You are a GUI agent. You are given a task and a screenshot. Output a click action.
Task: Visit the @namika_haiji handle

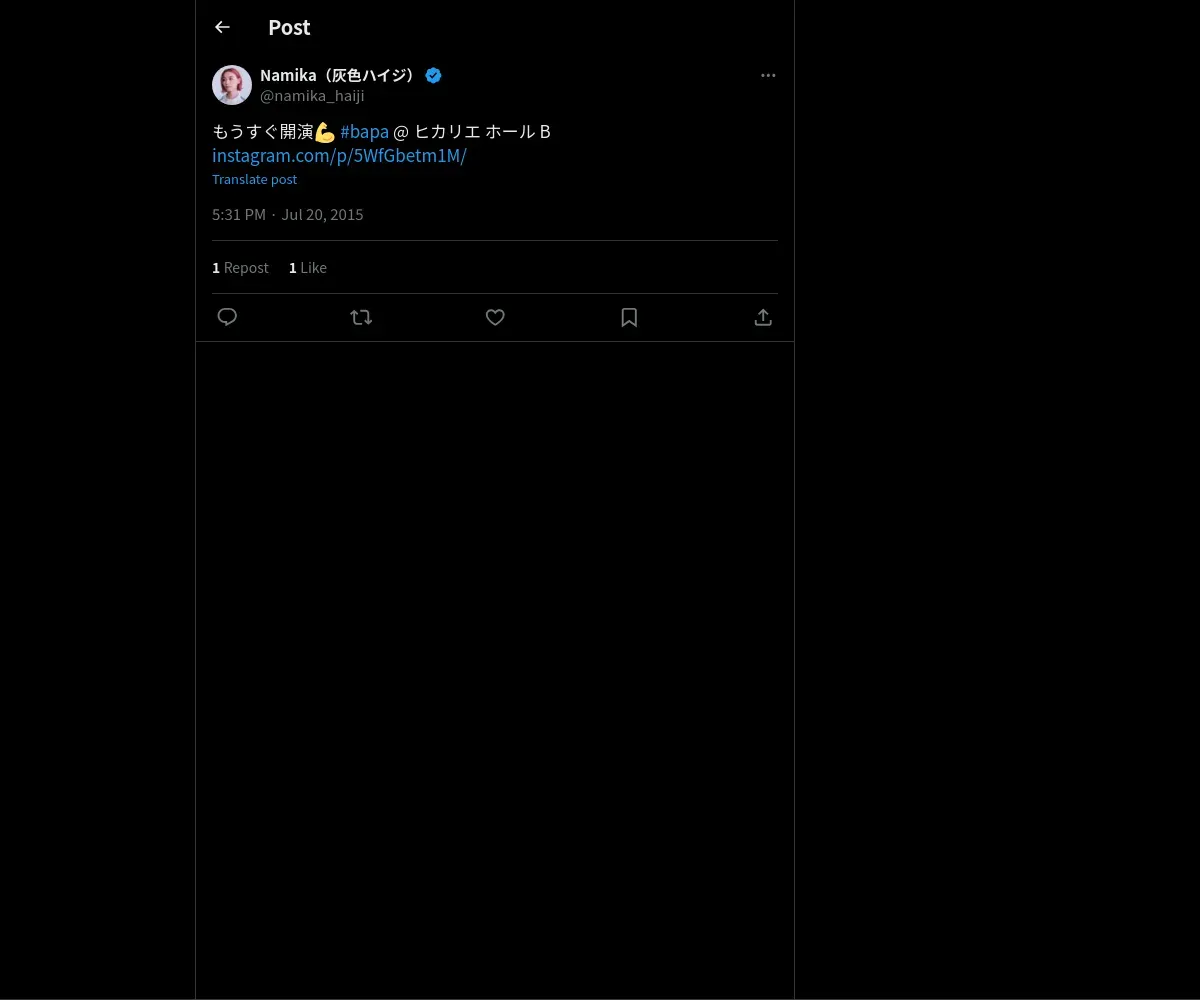(x=312, y=96)
